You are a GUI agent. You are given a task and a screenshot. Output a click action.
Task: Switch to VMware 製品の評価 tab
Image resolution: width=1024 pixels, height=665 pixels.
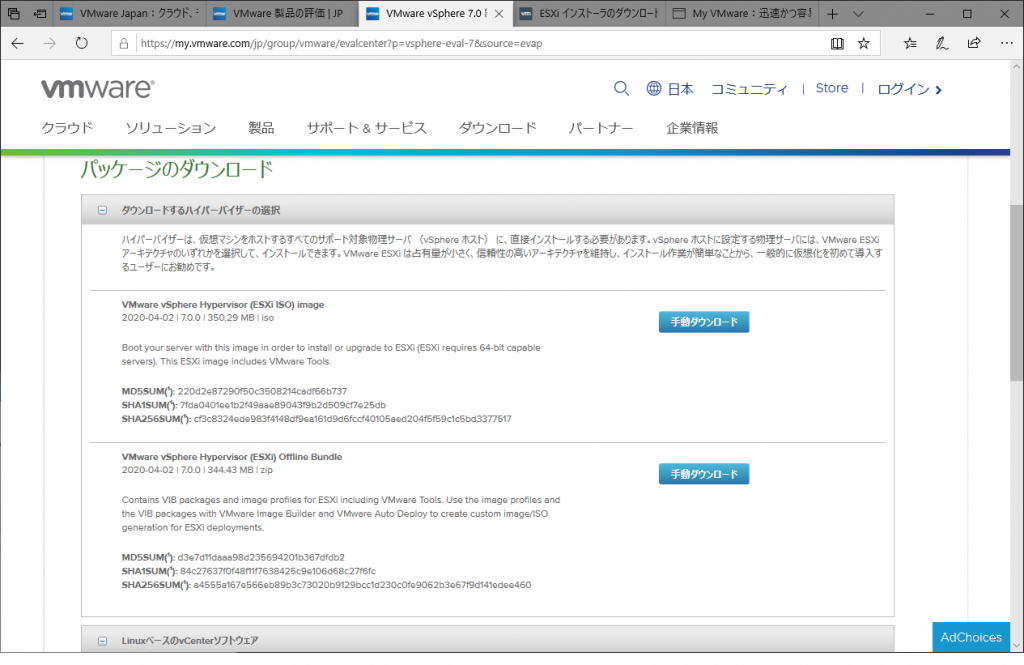click(282, 14)
